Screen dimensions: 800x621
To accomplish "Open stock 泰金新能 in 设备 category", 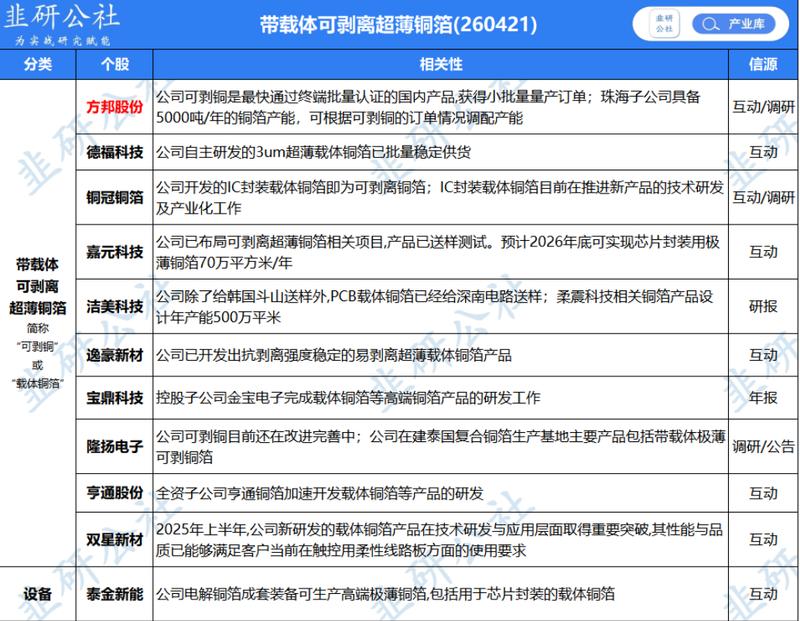I will (x=115, y=594).
